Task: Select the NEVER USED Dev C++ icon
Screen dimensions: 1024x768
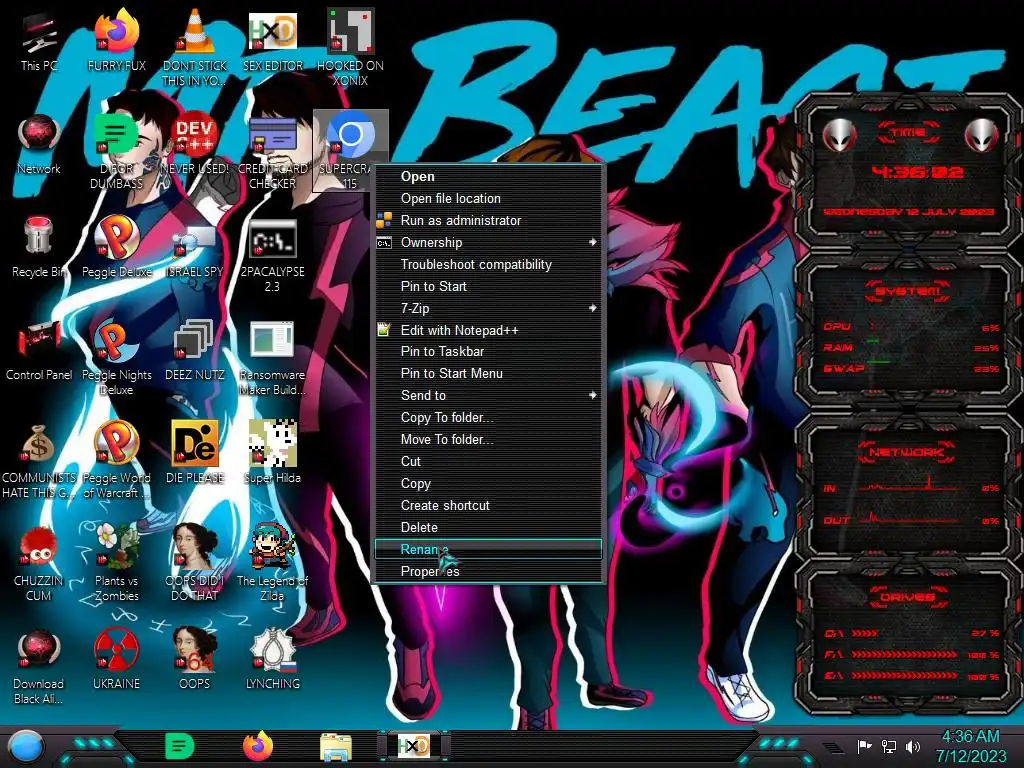Action: coord(195,144)
